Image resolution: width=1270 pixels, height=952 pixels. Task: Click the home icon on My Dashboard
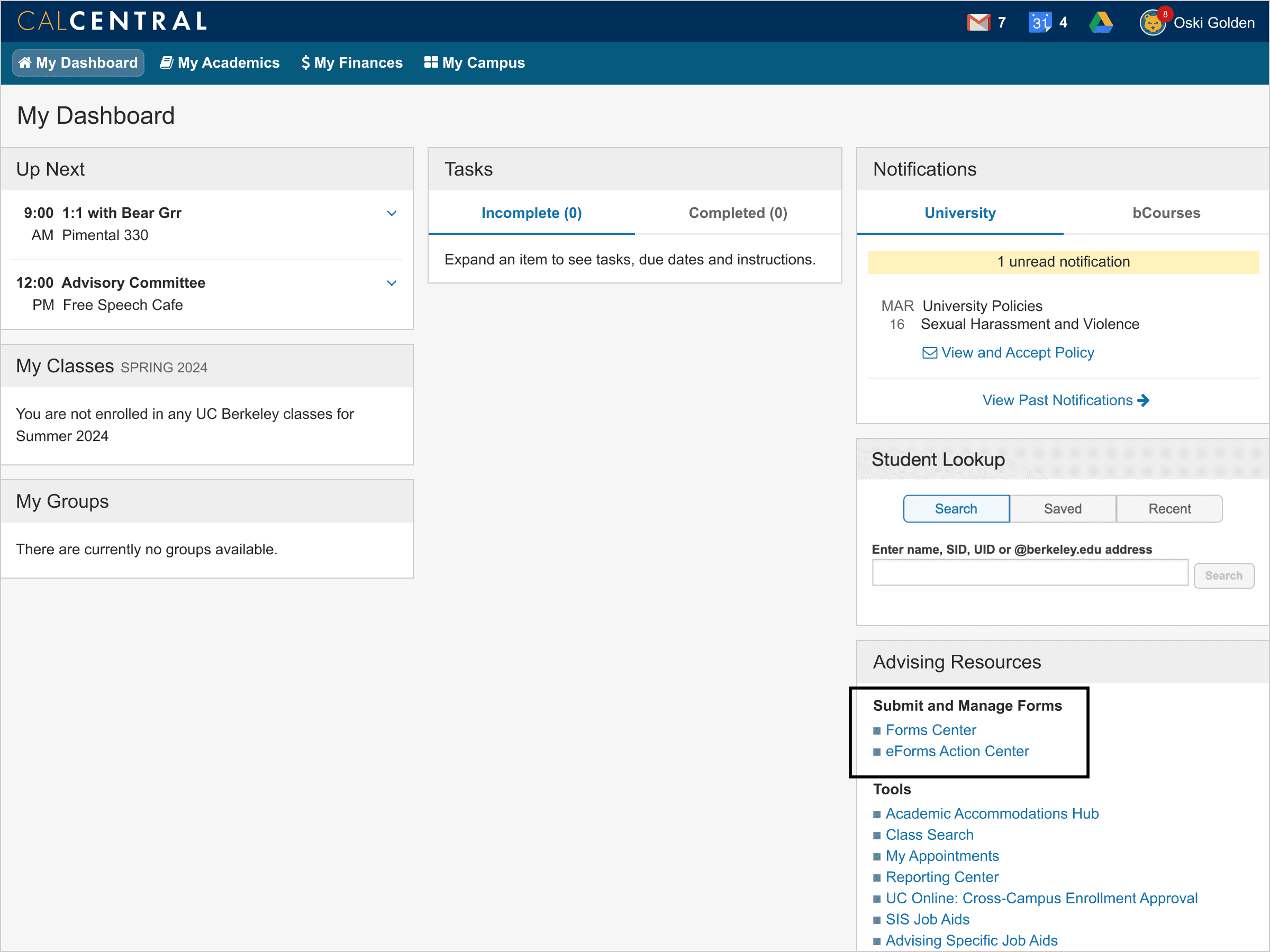point(25,62)
